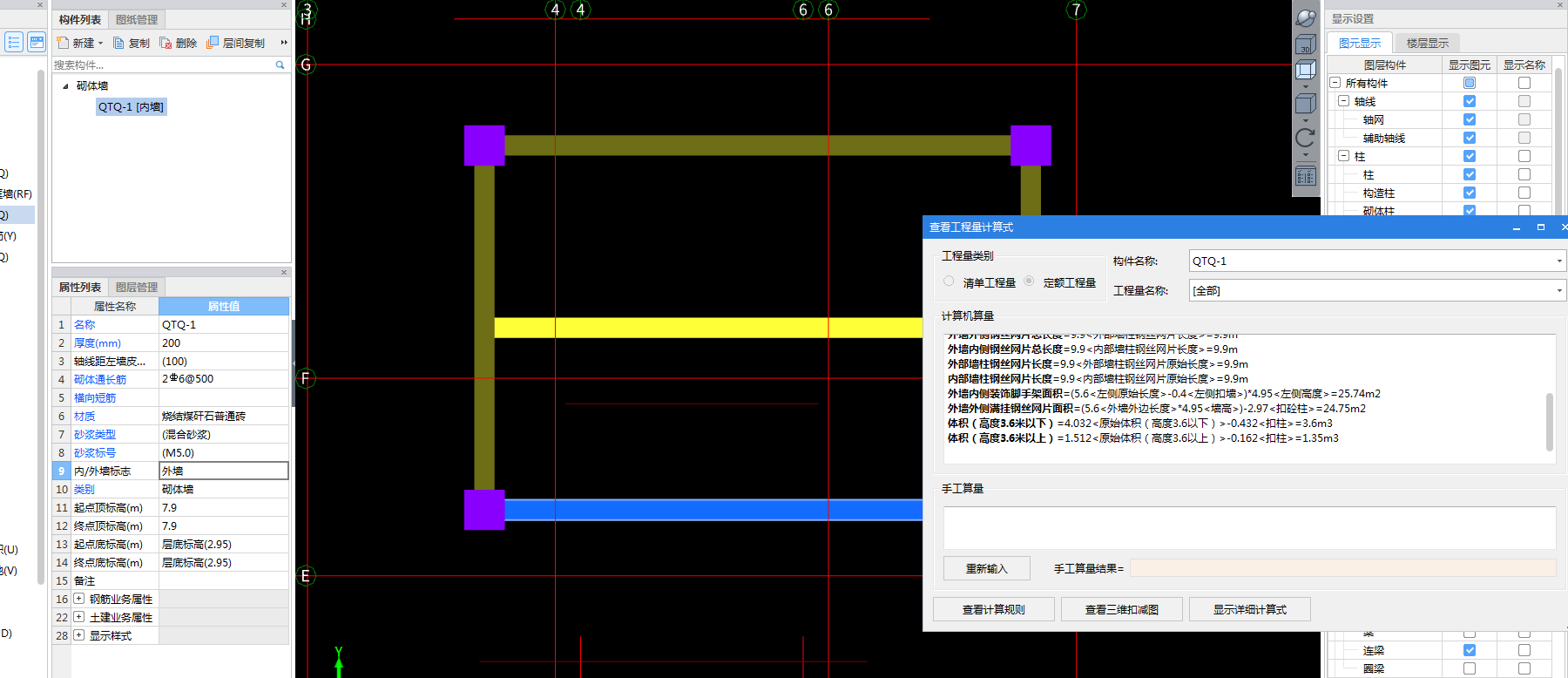Switch to the 属性列表 tab
Screen dimensions: 1568x678
point(80,288)
